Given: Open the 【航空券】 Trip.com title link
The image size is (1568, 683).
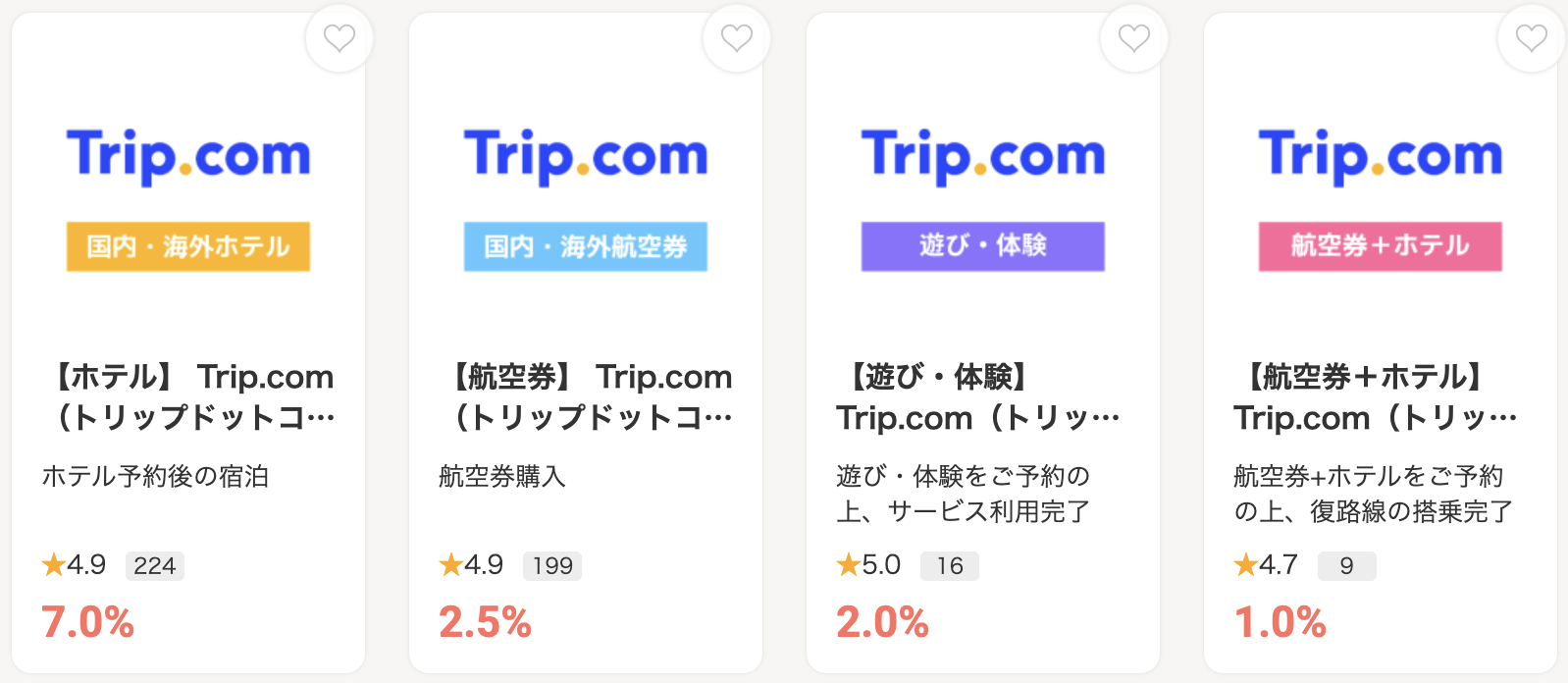Looking at the screenshot, I should pyautogui.click(x=591, y=396).
